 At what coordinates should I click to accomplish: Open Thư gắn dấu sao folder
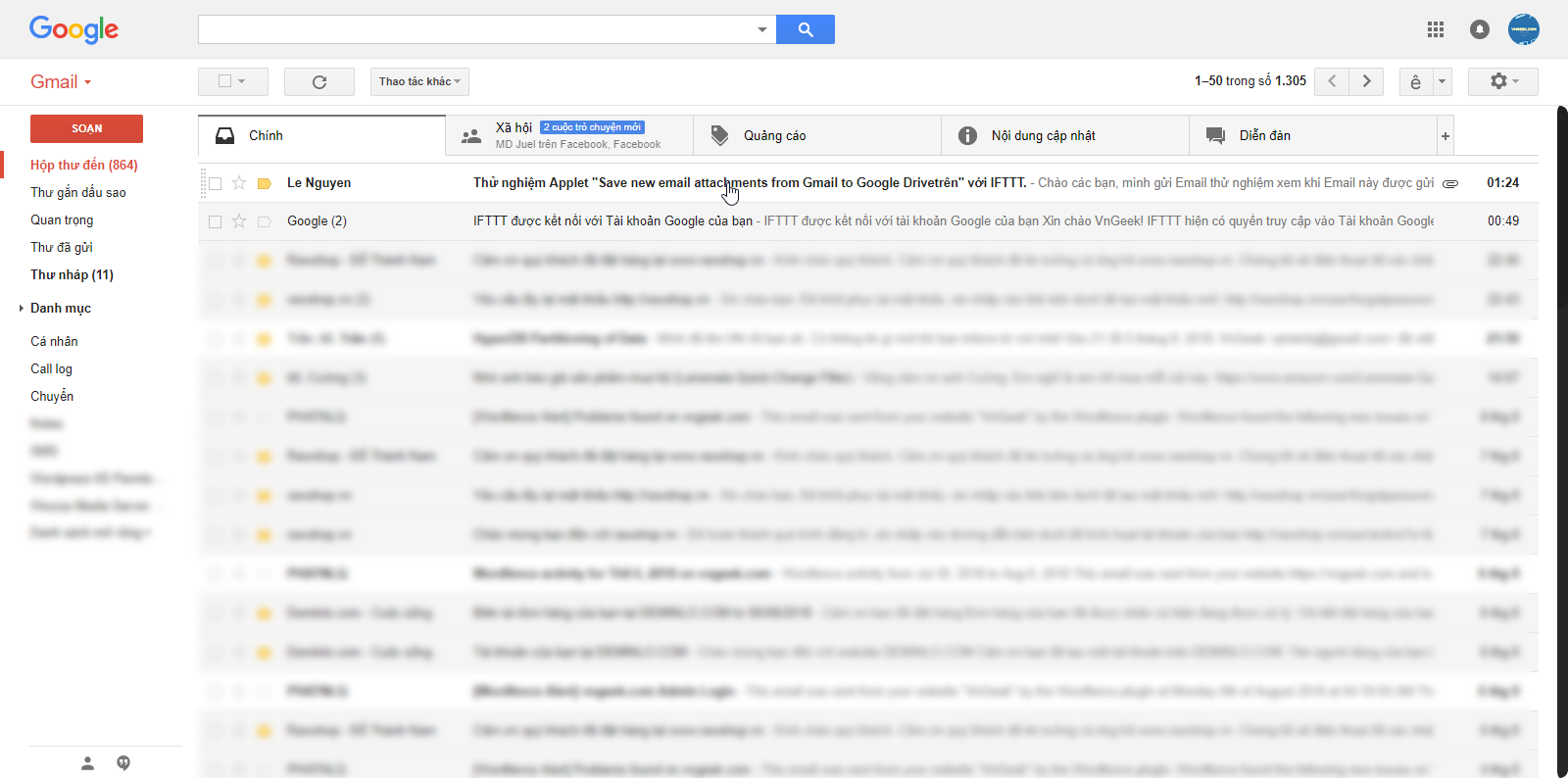click(x=78, y=193)
